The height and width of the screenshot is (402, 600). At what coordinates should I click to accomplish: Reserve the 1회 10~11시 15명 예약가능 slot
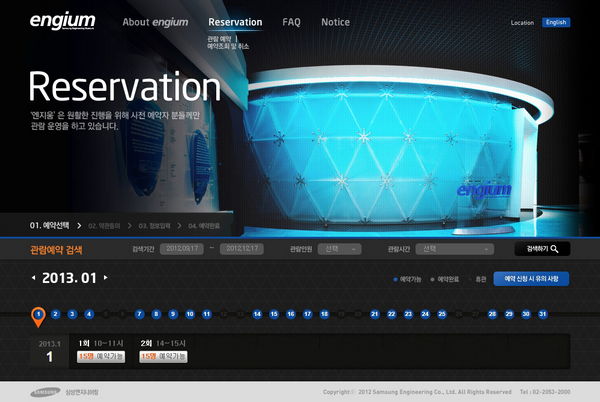point(101,357)
